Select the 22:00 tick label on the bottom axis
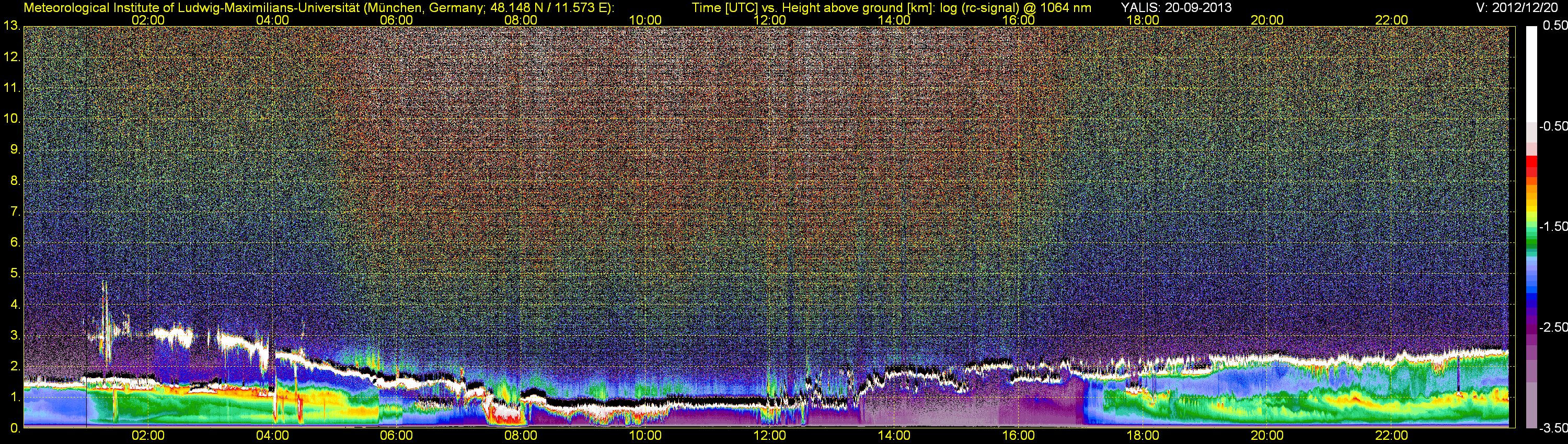The image size is (1568, 444). 1391,436
